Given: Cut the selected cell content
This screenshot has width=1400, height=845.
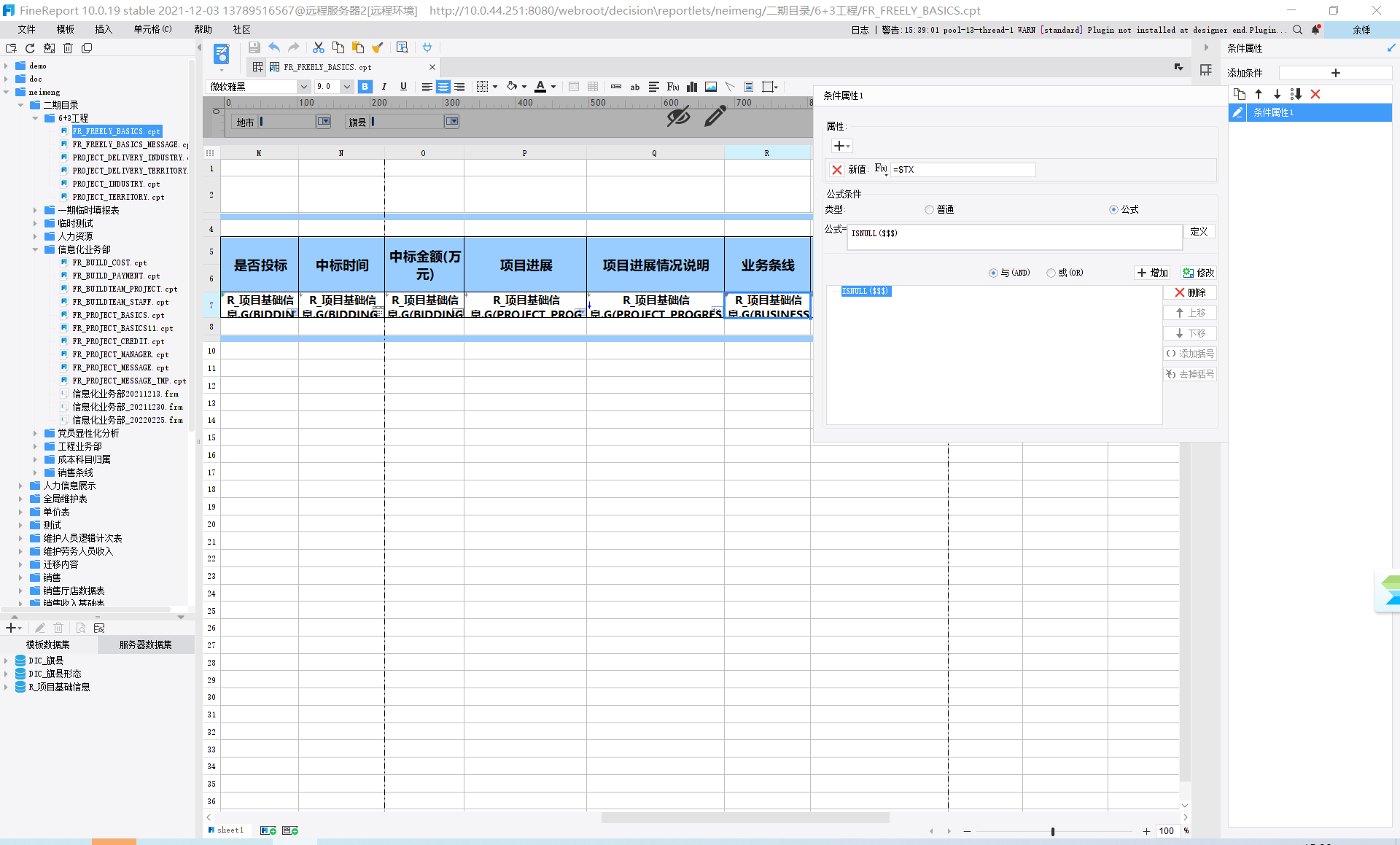Looking at the screenshot, I should pos(319,47).
